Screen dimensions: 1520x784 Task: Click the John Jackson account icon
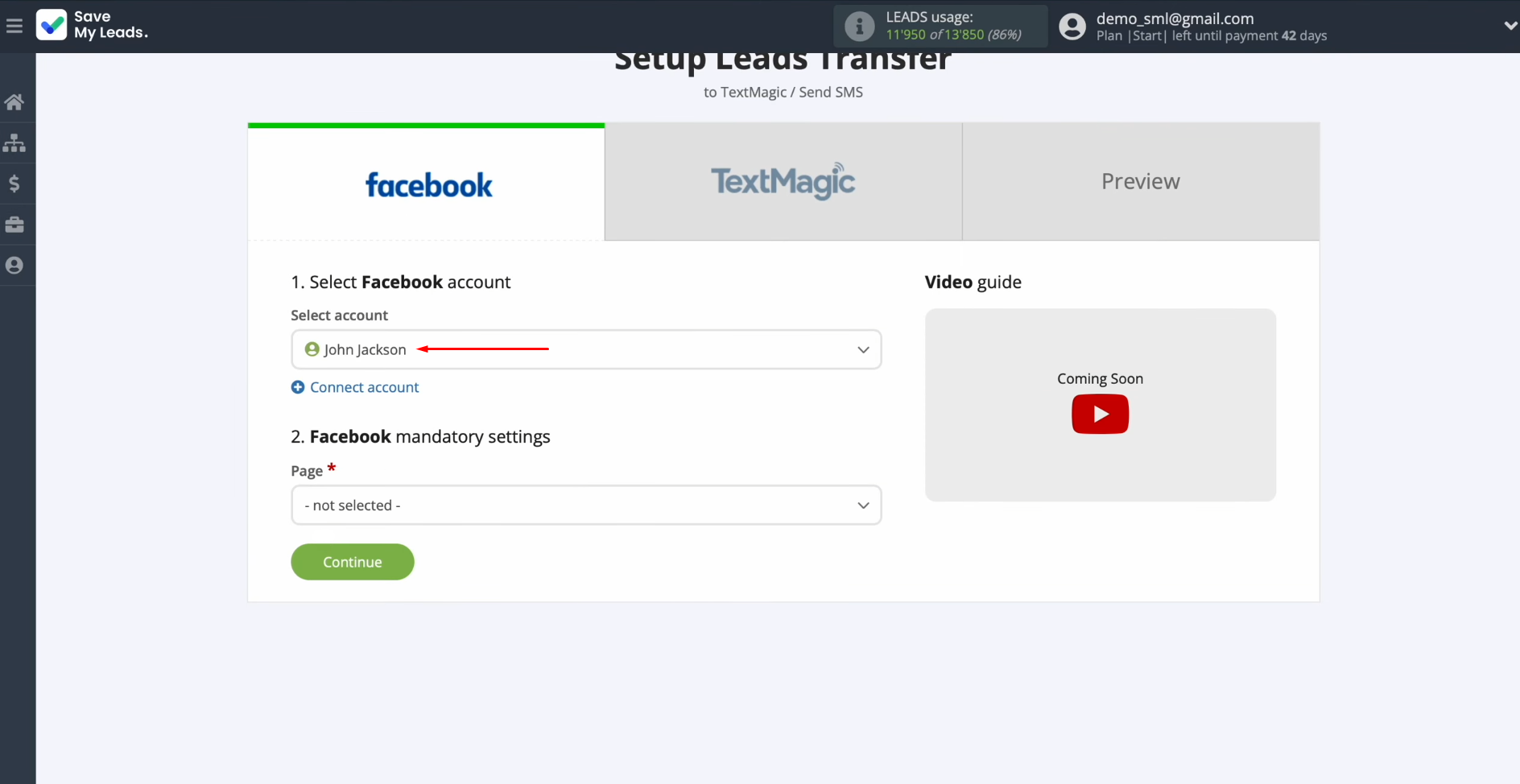[312, 349]
